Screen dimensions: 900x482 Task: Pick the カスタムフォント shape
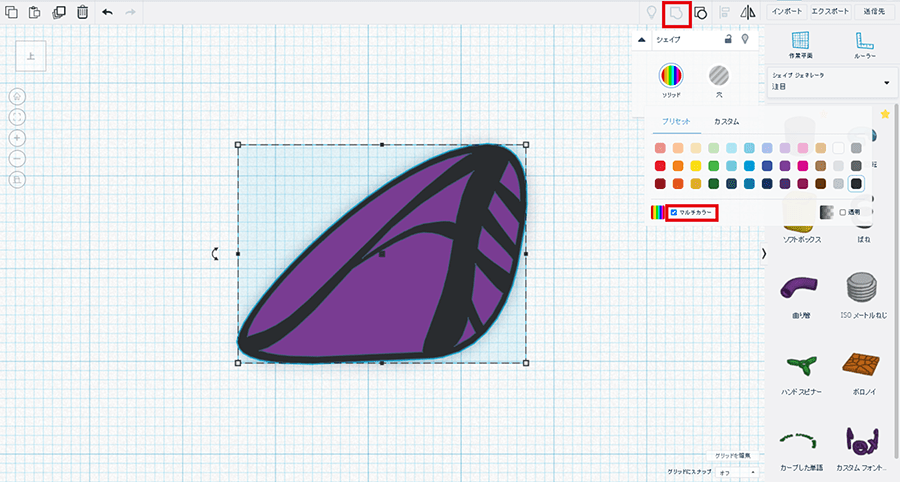(863, 449)
